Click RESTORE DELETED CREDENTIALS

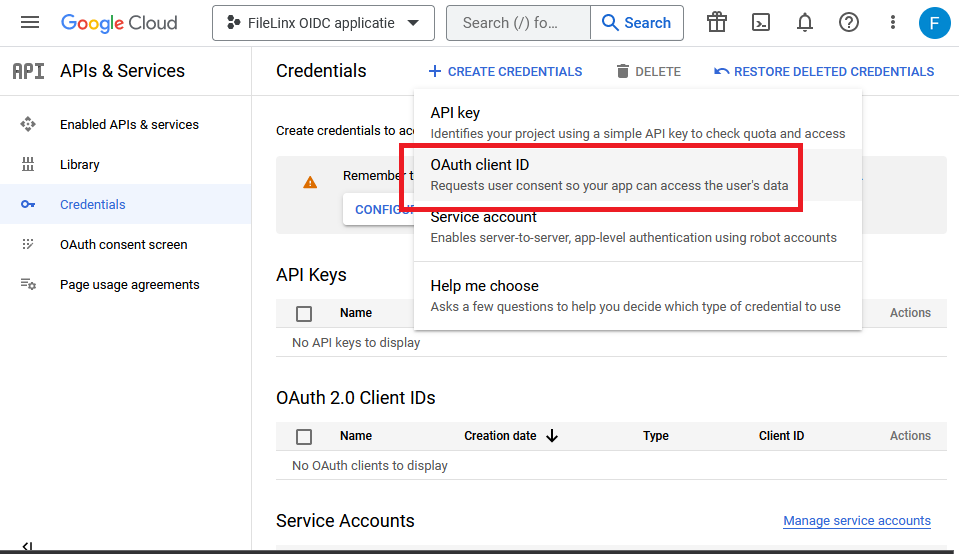824,72
